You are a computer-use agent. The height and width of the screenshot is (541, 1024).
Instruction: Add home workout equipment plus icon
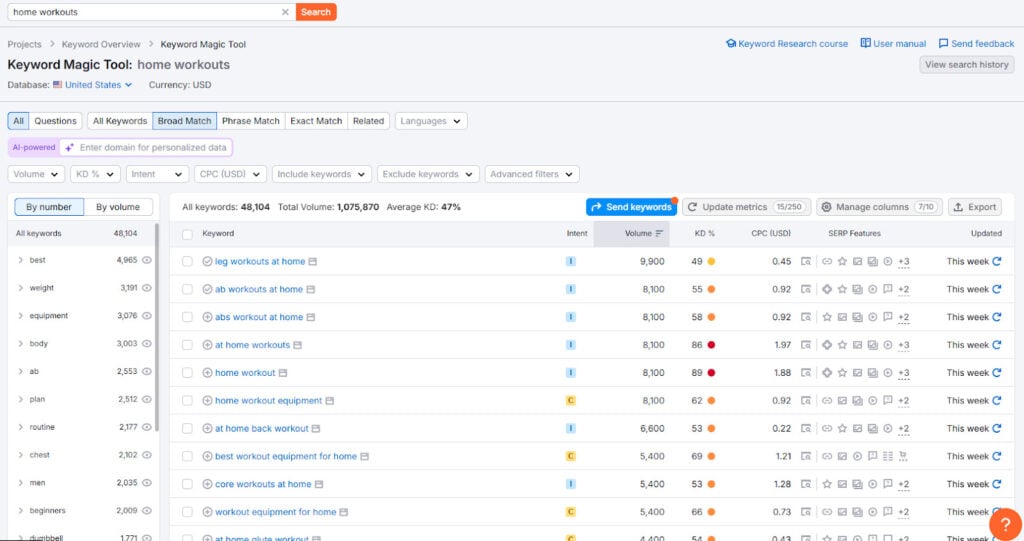point(207,401)
